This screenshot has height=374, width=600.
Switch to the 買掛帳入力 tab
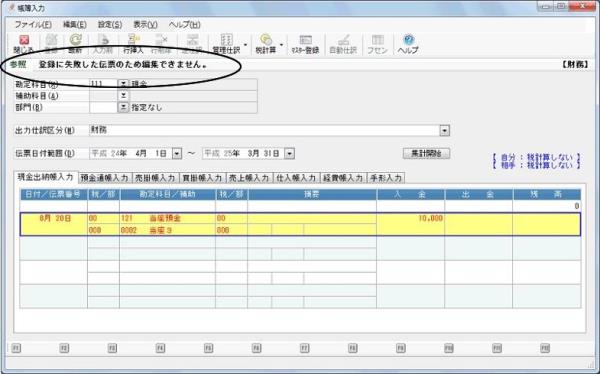click(202, 178)
